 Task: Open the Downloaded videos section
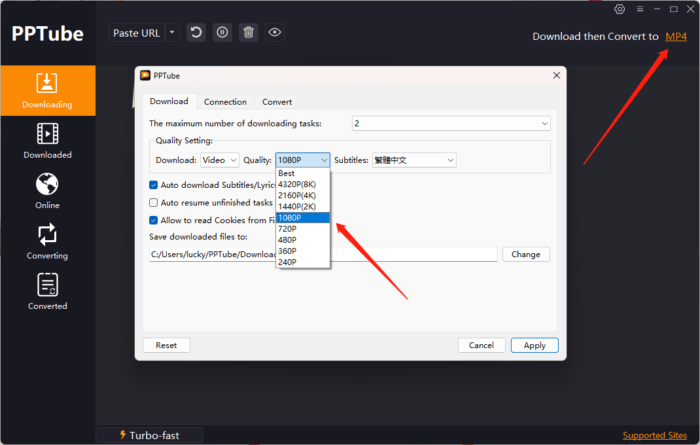click(47, 141)
